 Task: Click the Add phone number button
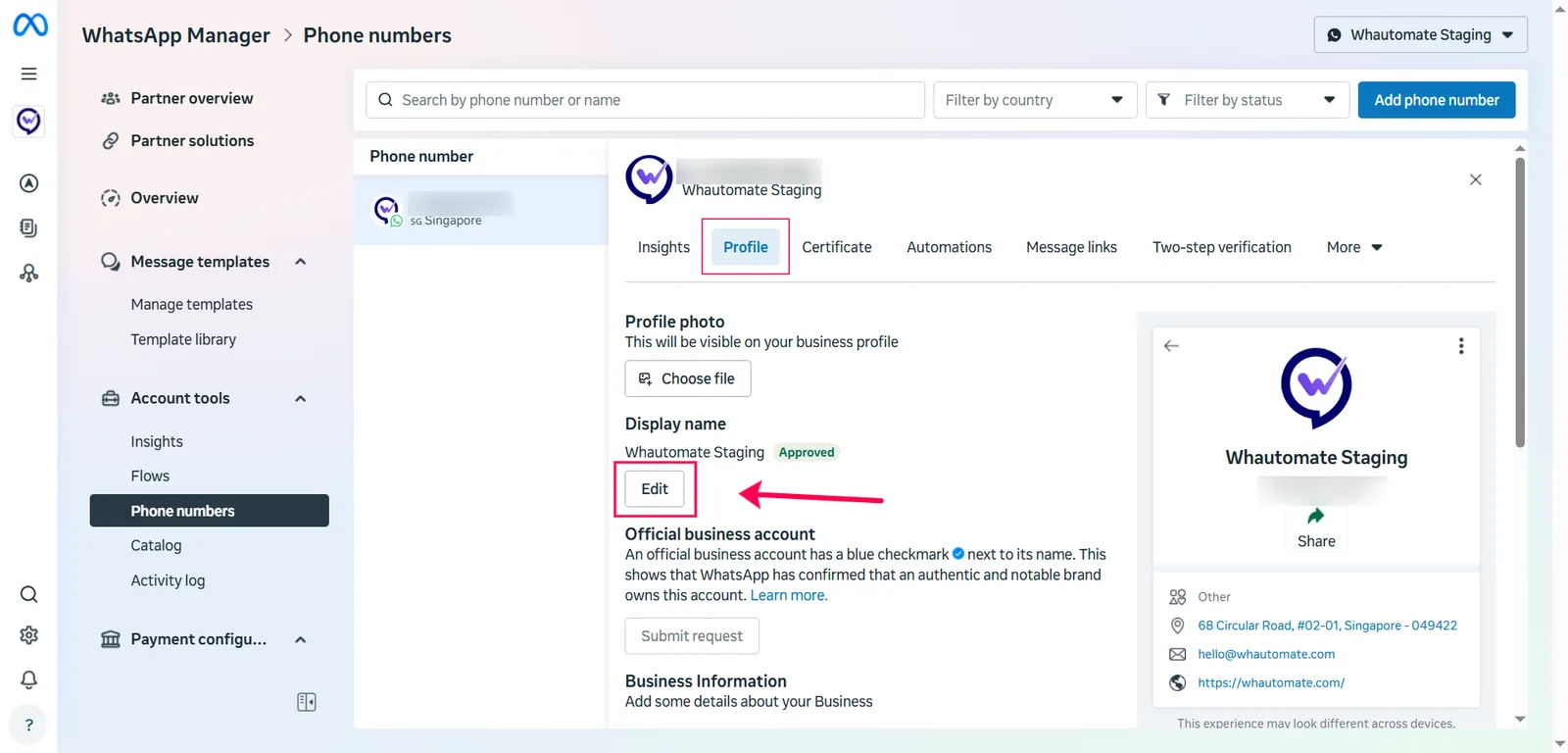[x=1437, y=100]
